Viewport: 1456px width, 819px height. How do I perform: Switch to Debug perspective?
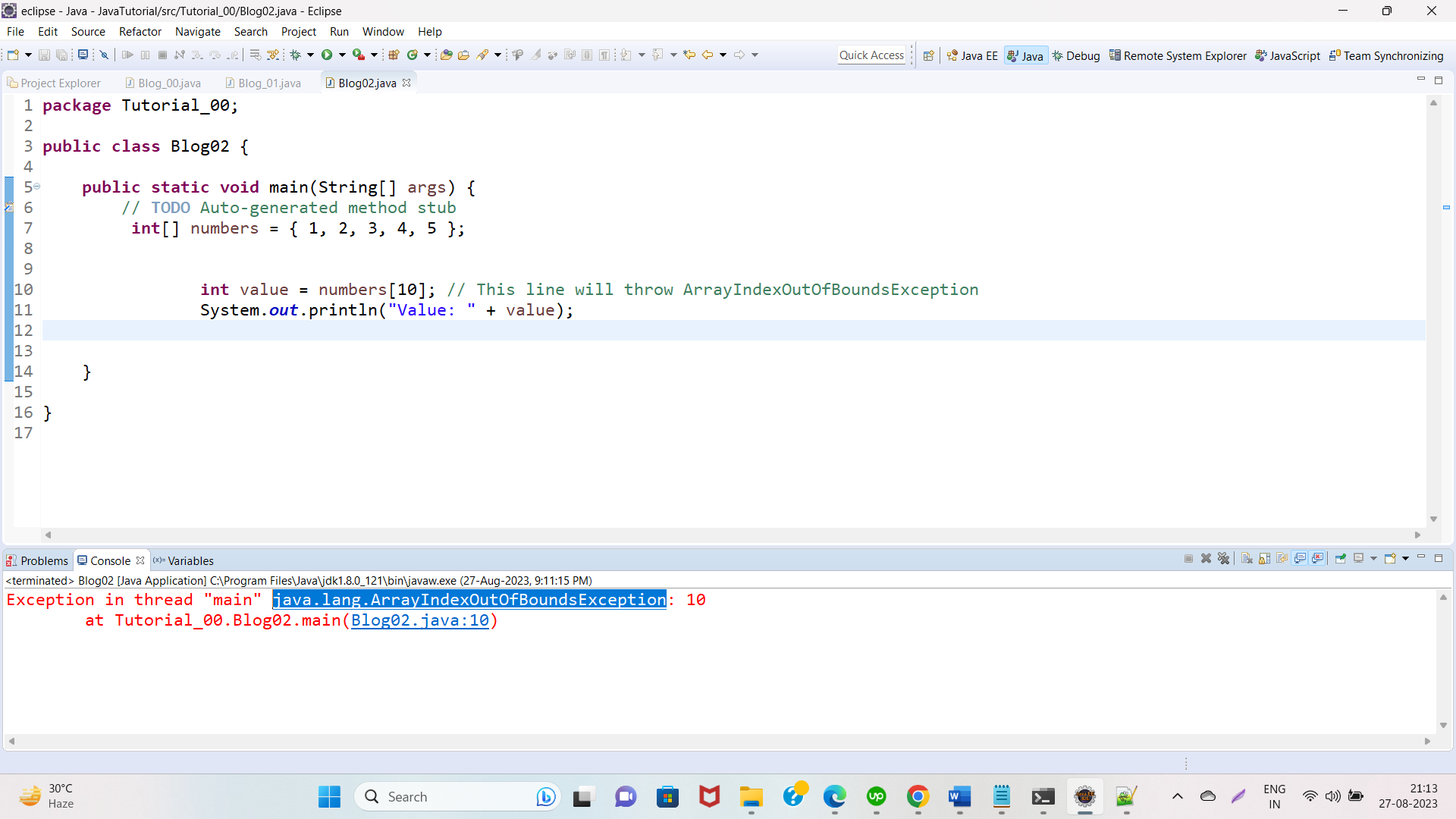tap(1076, 55)
